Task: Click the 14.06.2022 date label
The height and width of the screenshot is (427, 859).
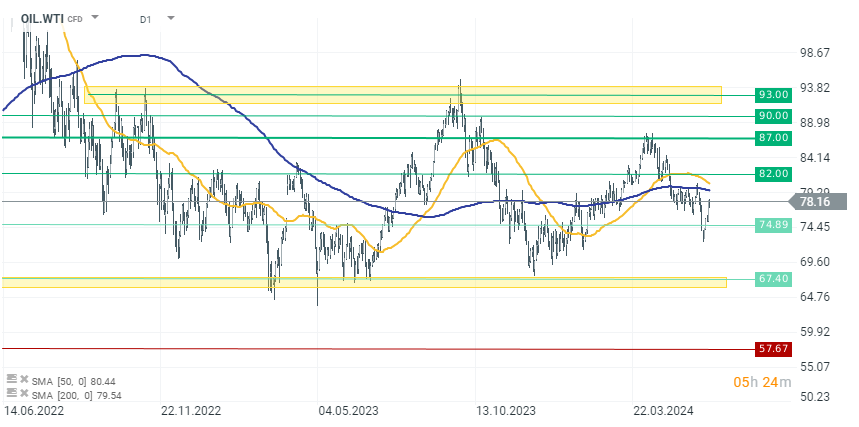Action: click(34, 411)
